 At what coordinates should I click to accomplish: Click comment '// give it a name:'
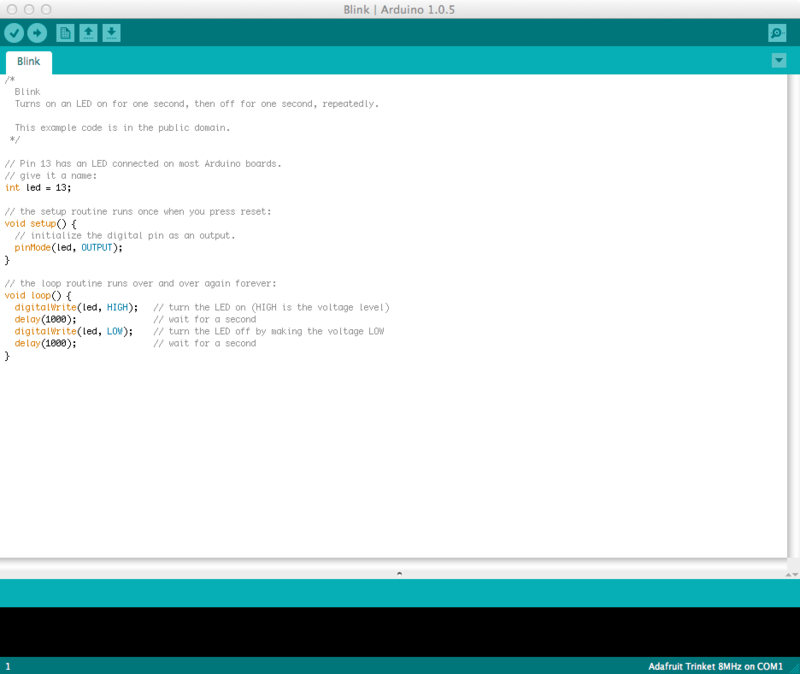tap(51, 176)
